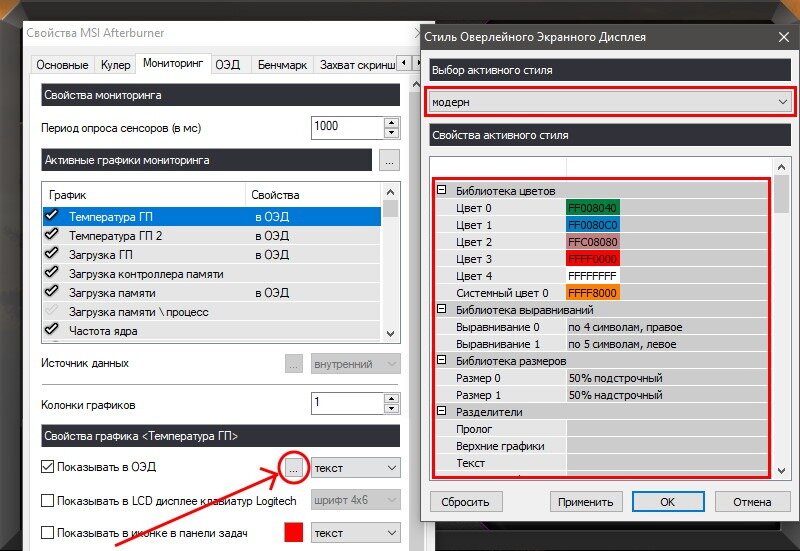Open the Основные tab
This screenshot has width=800, height=551.
pos(62,65)
